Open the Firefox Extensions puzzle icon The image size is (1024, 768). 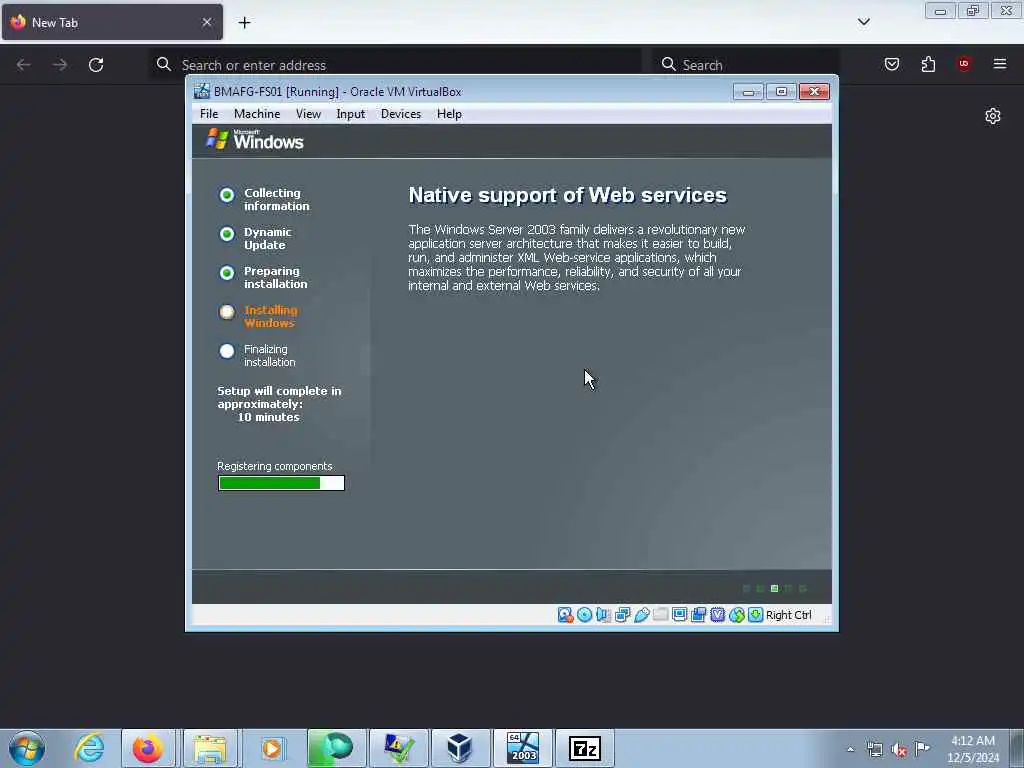928,64
